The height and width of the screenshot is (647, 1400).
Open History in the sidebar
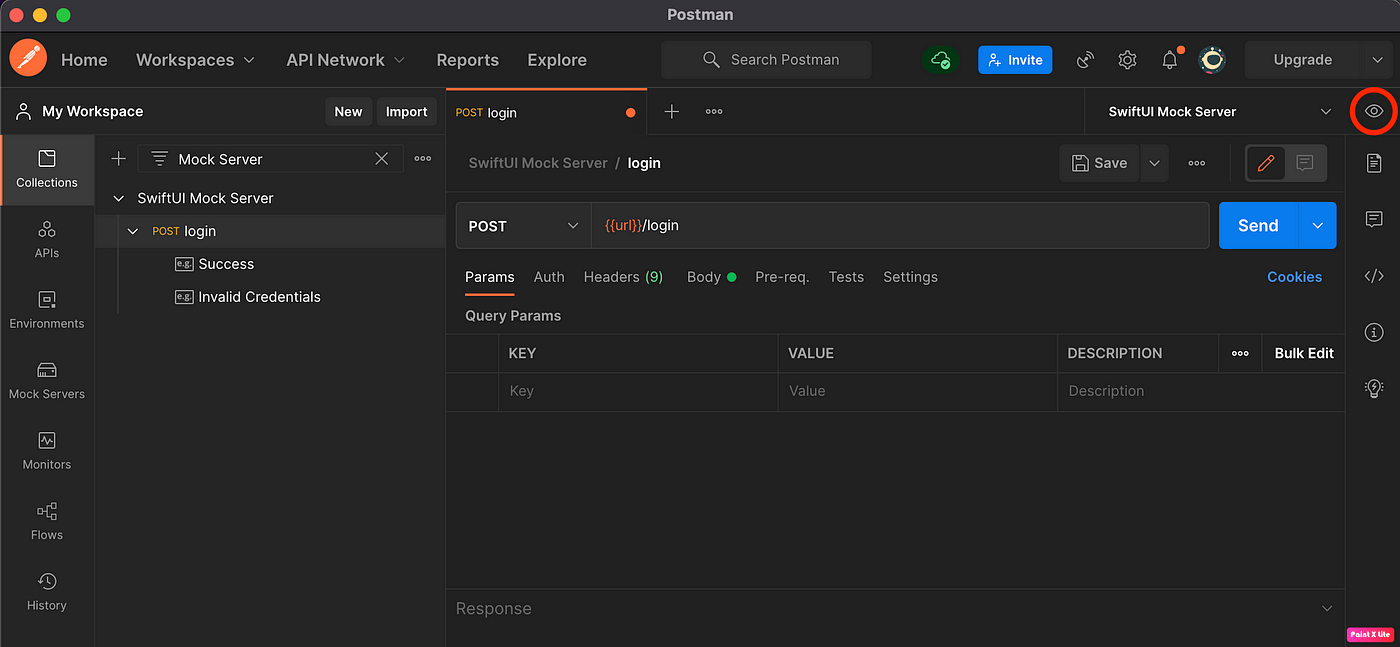coord(47,592)
